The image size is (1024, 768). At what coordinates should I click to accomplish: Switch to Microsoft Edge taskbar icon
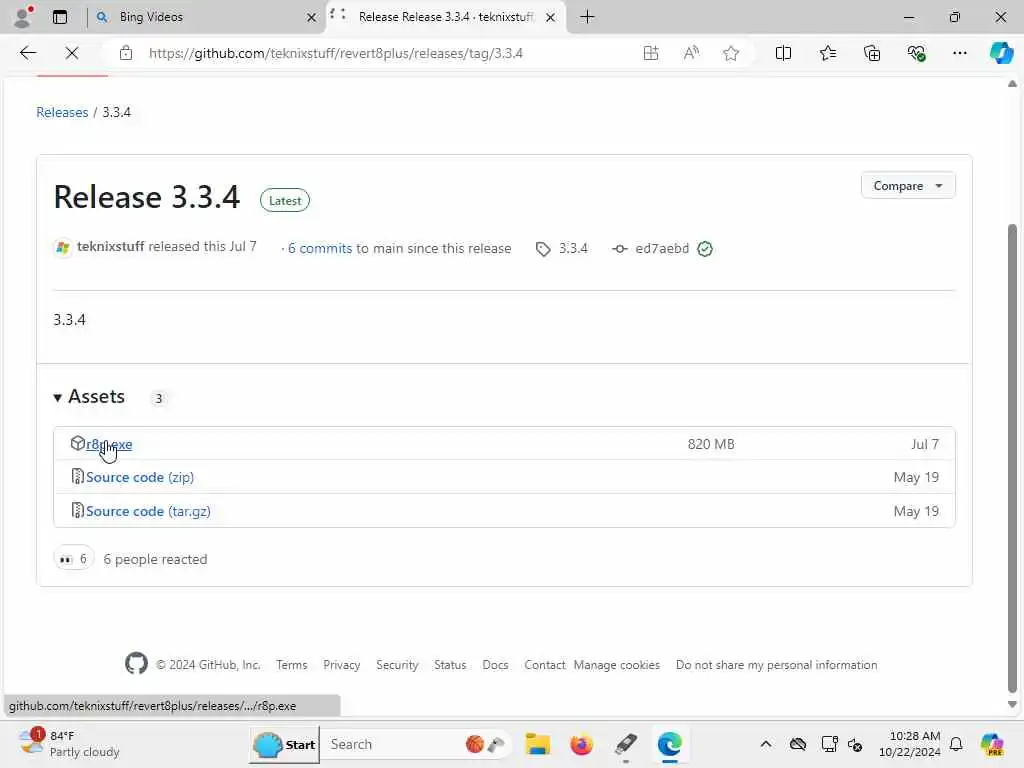tap(669, 744)
